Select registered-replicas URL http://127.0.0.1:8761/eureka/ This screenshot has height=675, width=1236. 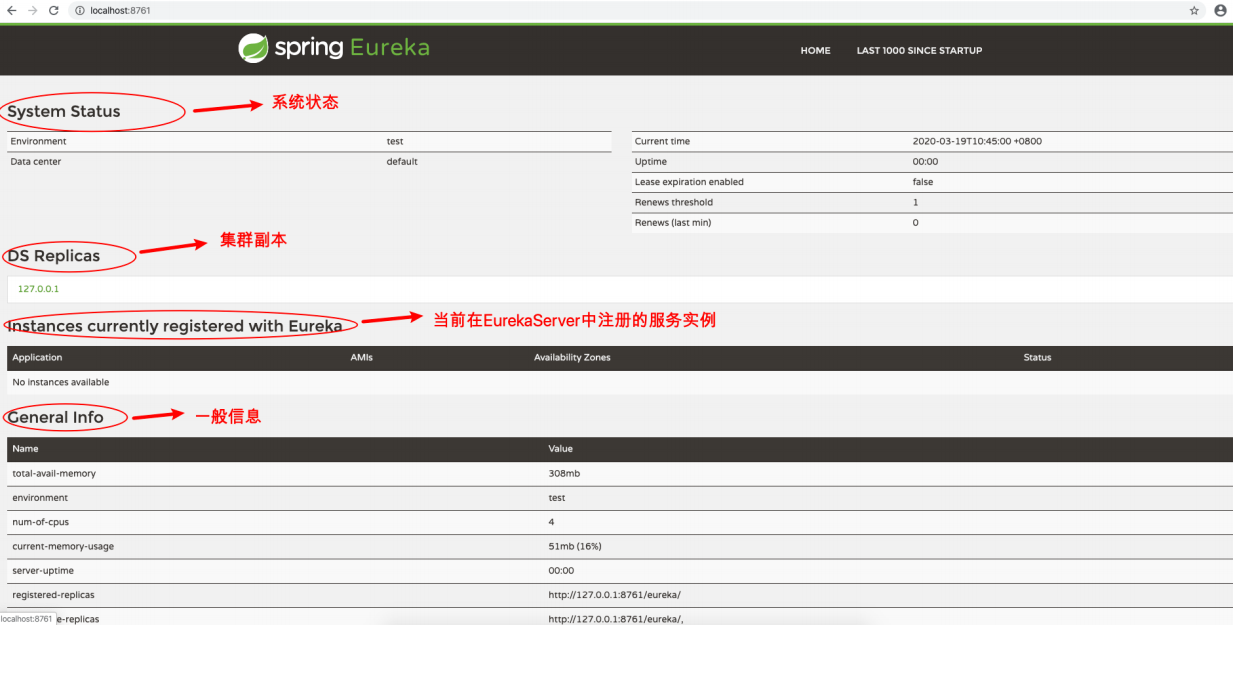click(x=615, y=595)
